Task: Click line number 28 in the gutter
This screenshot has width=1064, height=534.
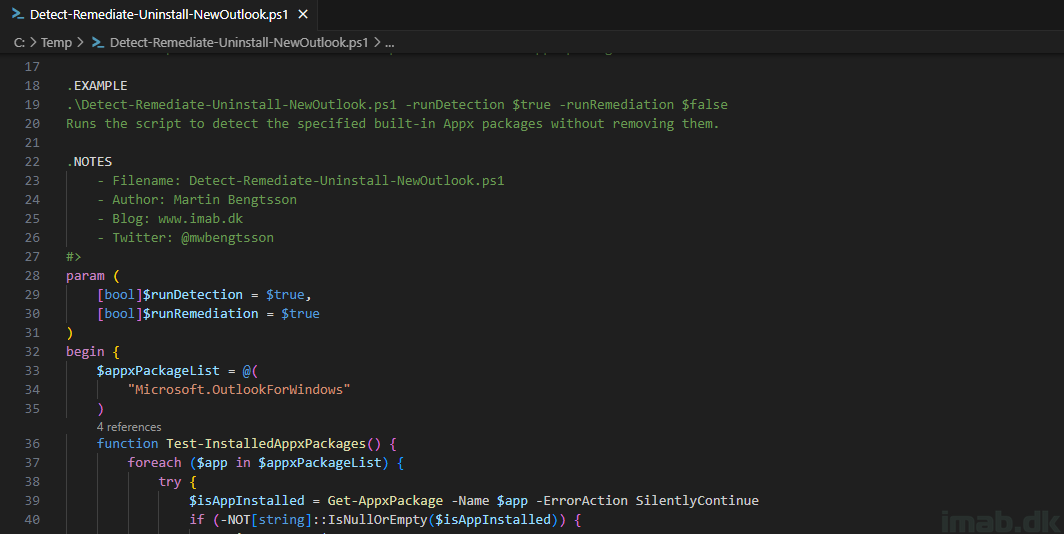Action: click(x=32, y=275)
